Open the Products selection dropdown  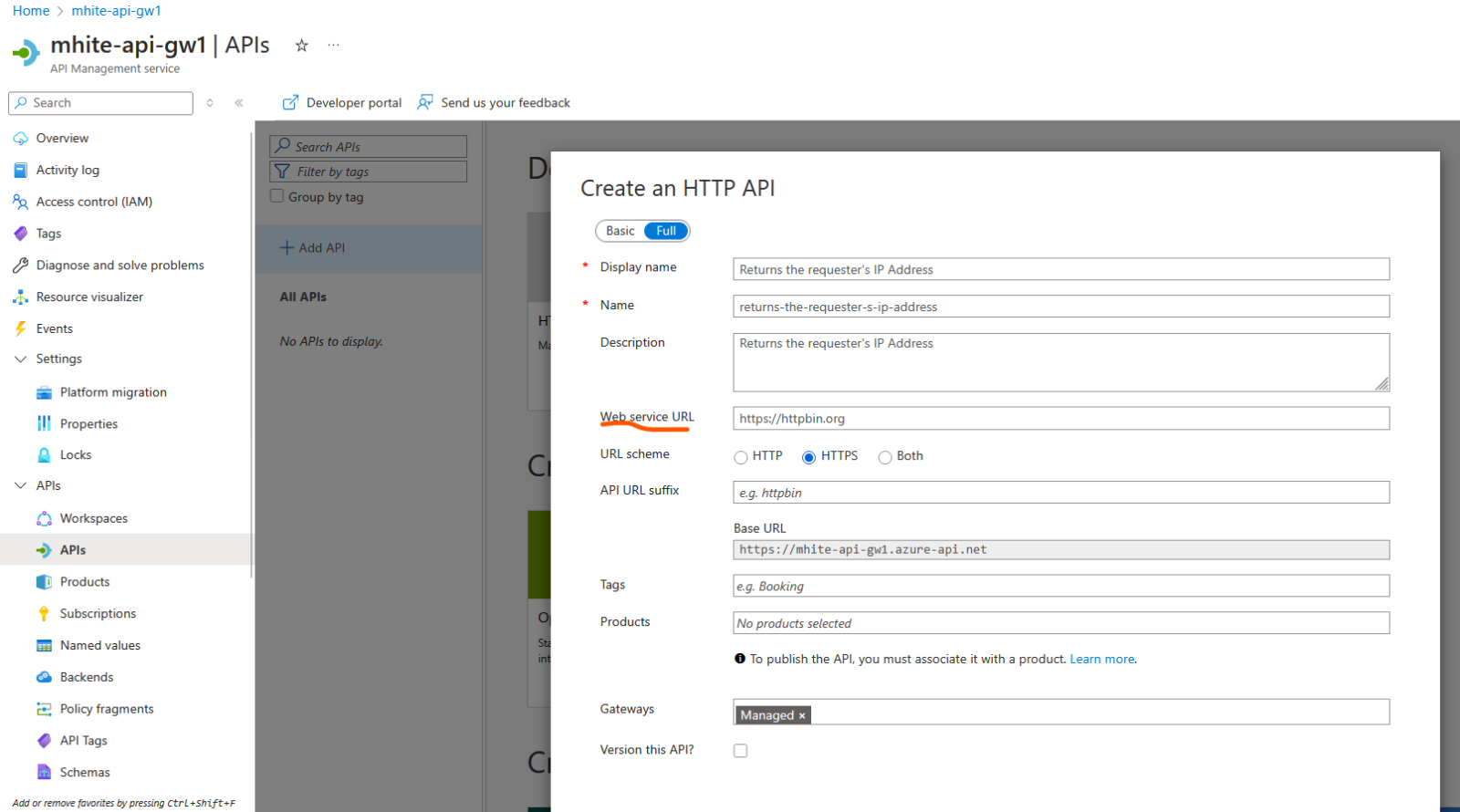[x=1060, y=623]
